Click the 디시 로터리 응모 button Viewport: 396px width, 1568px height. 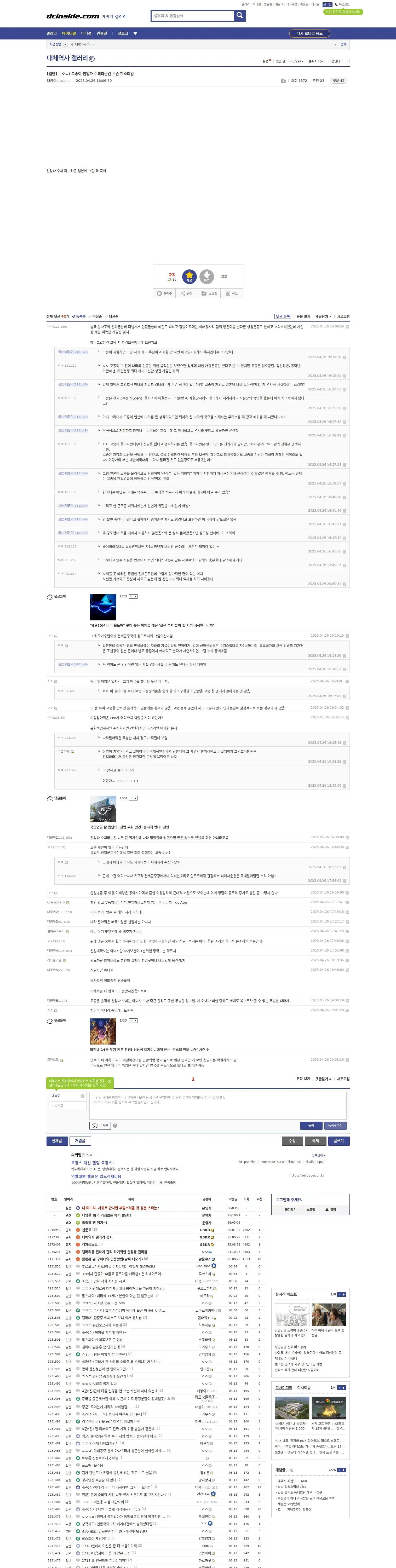coord(310,33)
